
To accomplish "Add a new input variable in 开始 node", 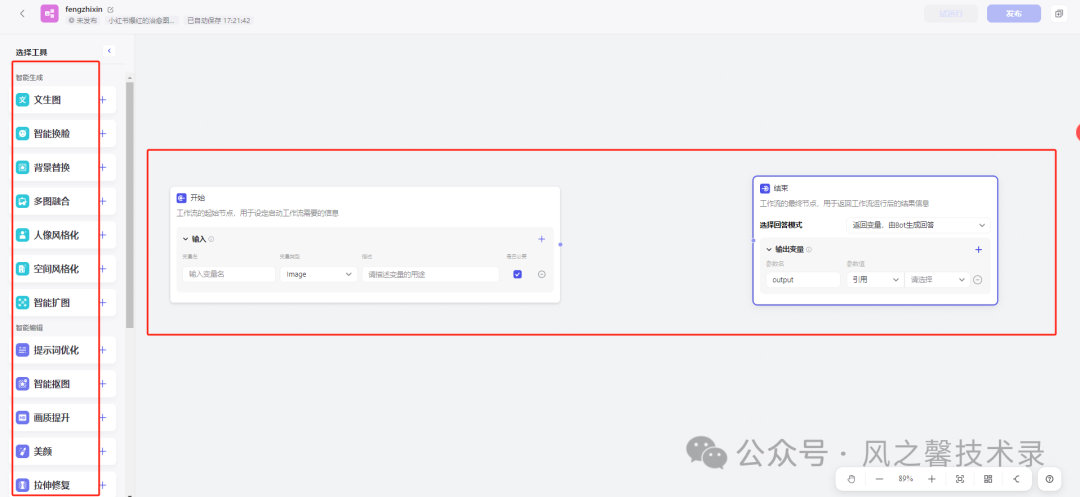I will [x=541, y=239].
